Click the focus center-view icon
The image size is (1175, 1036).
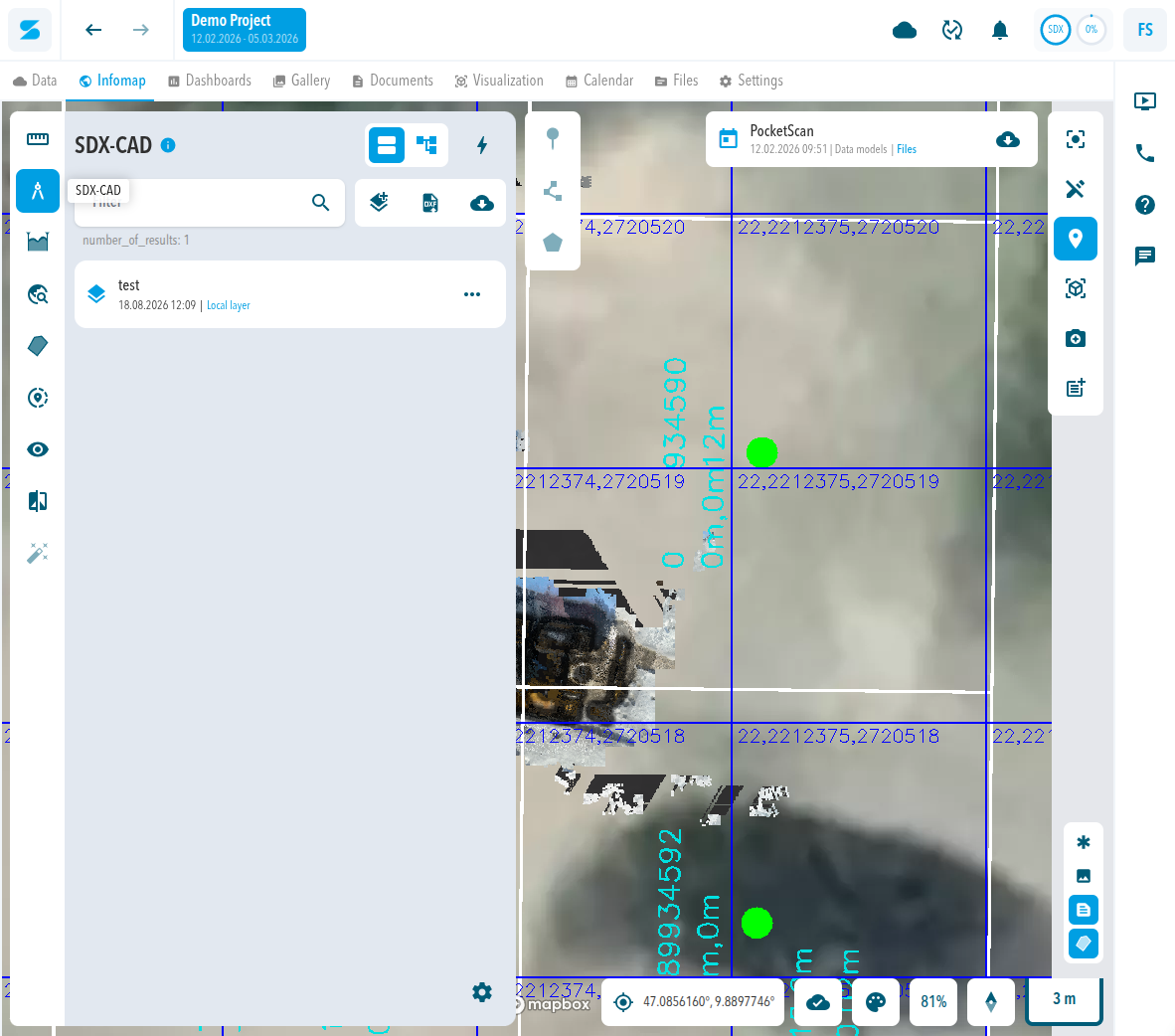click(x=1076, y=139)
